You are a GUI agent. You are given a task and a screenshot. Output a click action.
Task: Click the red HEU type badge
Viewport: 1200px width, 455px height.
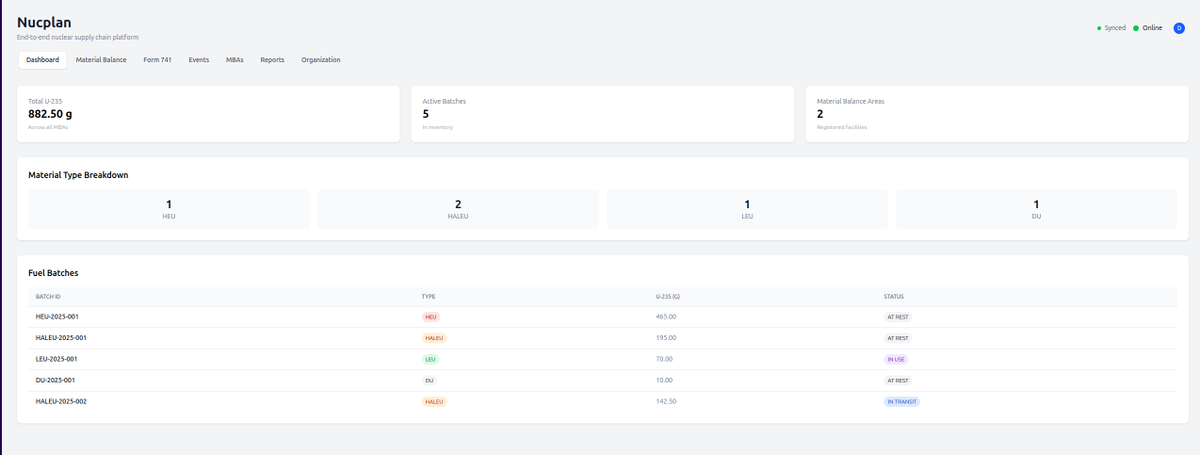(x=431, y=317)
